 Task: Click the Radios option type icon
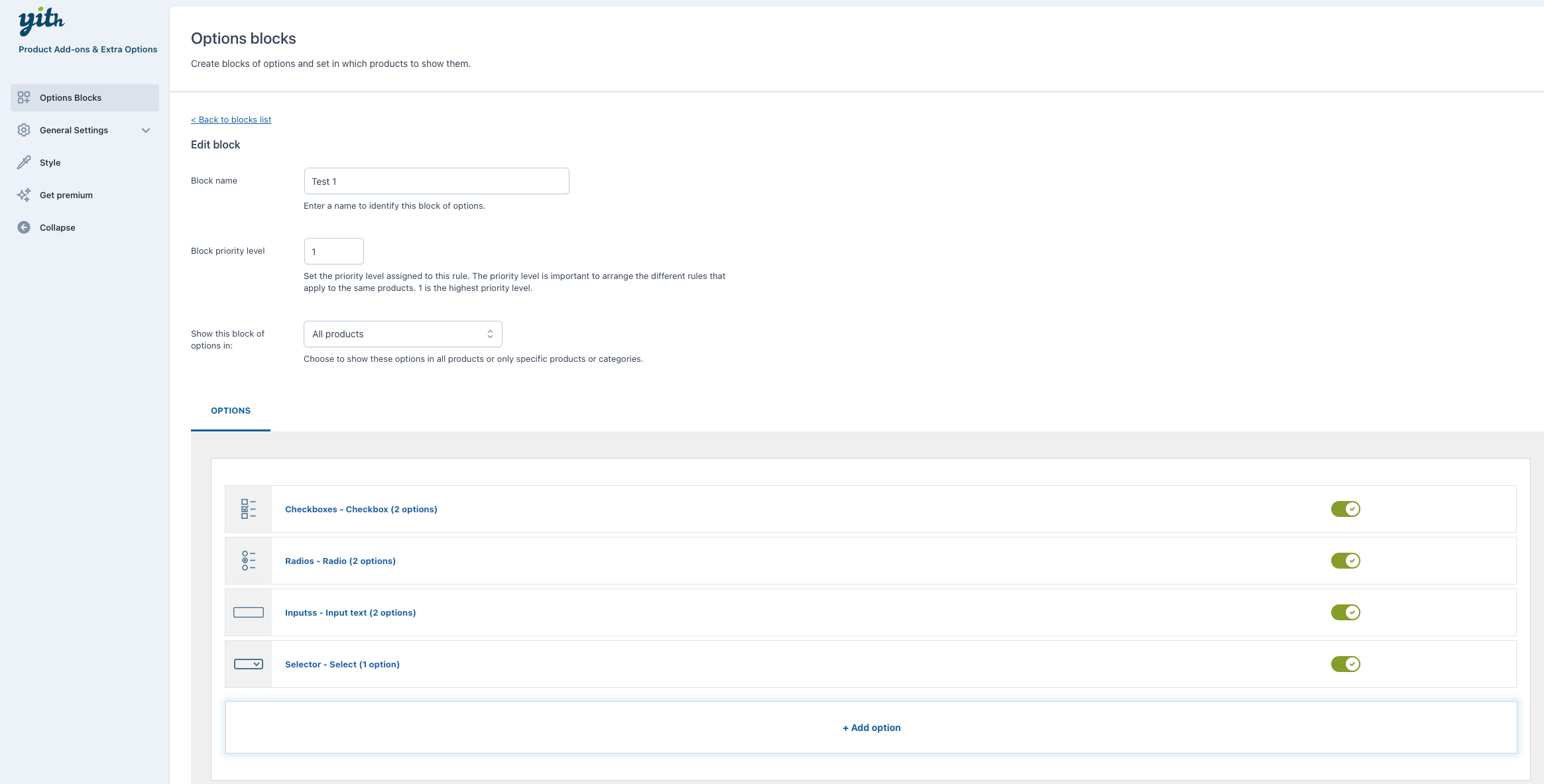coord(249,561)
